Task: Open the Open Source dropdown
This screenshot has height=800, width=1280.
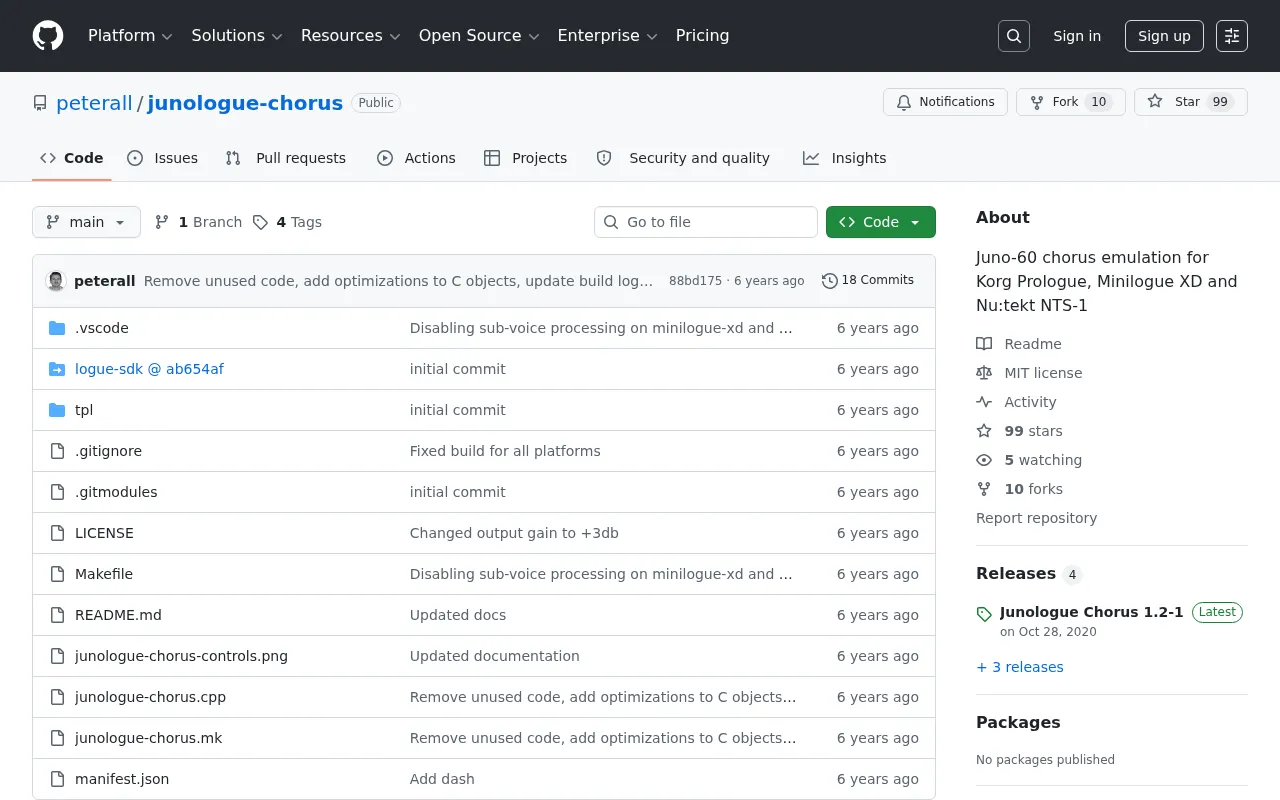Action: pyautogui.click(x=479, y=36)
